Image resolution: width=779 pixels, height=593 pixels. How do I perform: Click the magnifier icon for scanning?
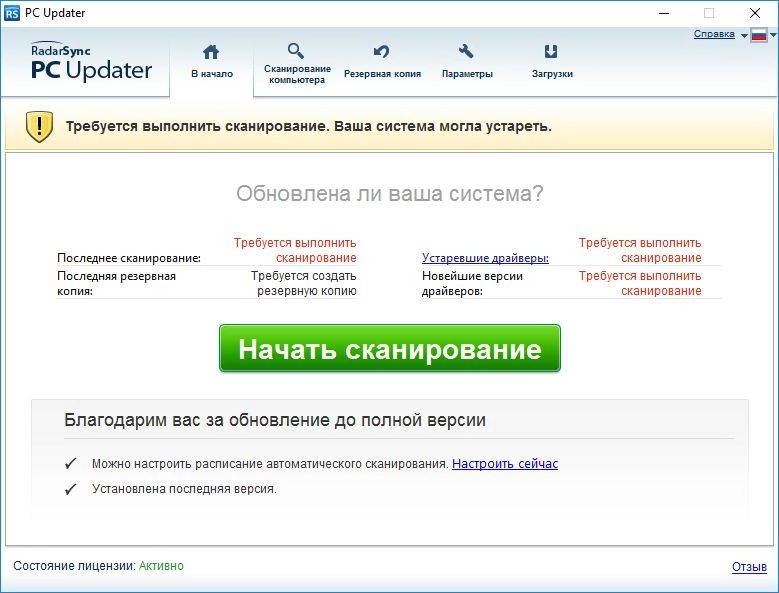click(296, 50)
